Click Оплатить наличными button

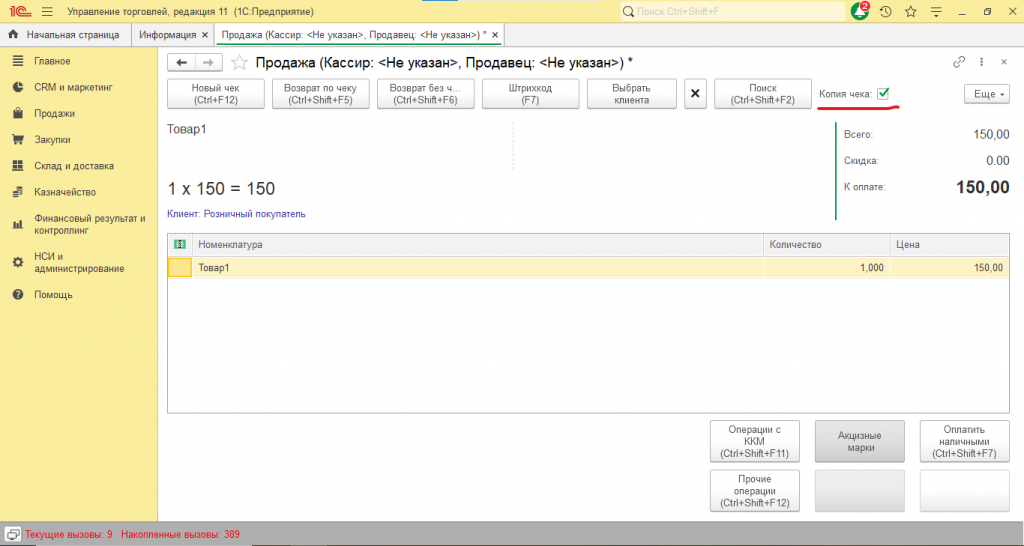[x=965, y=442]
